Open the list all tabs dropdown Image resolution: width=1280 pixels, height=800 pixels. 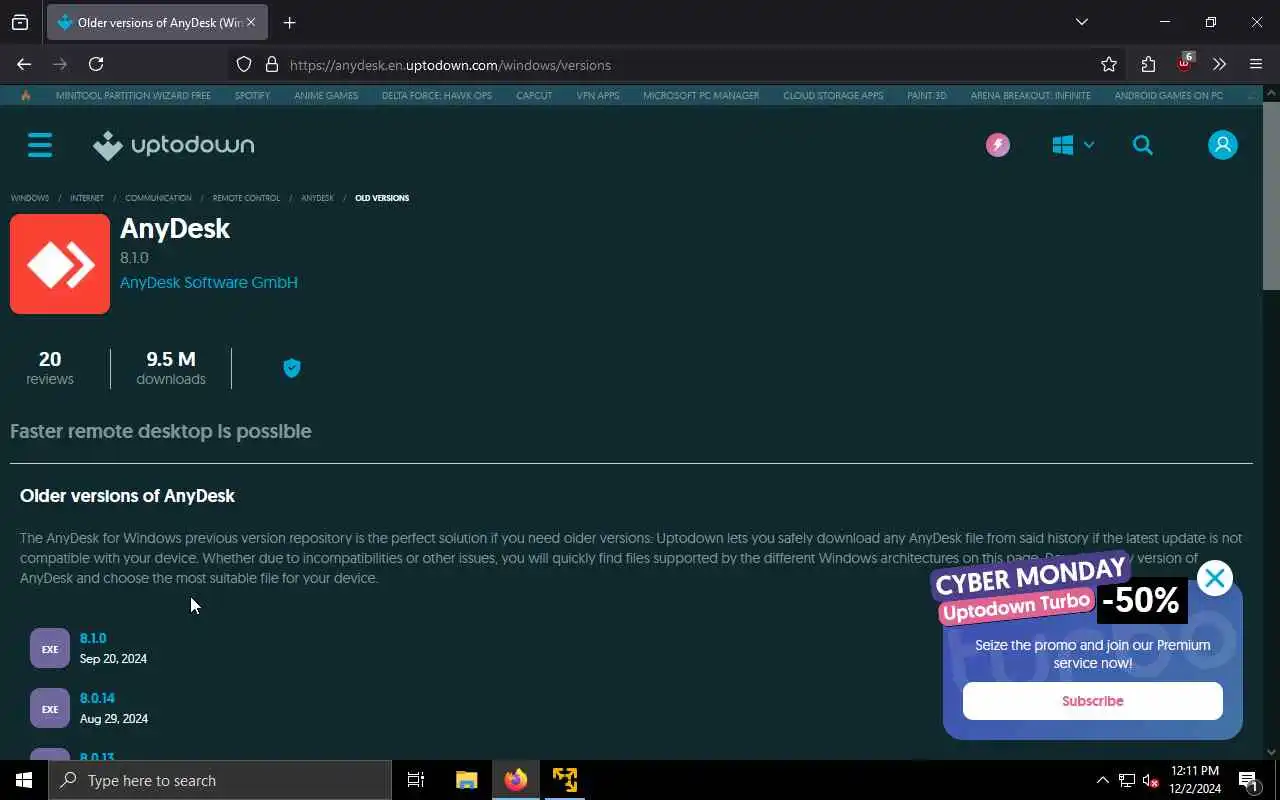(x=1081, y=22)
